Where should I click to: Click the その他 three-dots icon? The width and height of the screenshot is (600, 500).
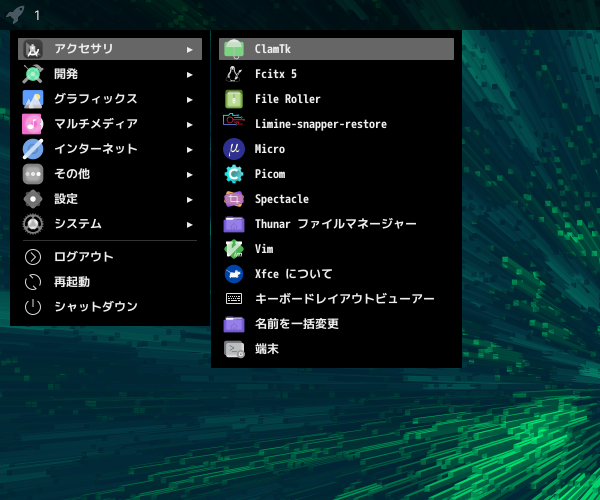33,174
